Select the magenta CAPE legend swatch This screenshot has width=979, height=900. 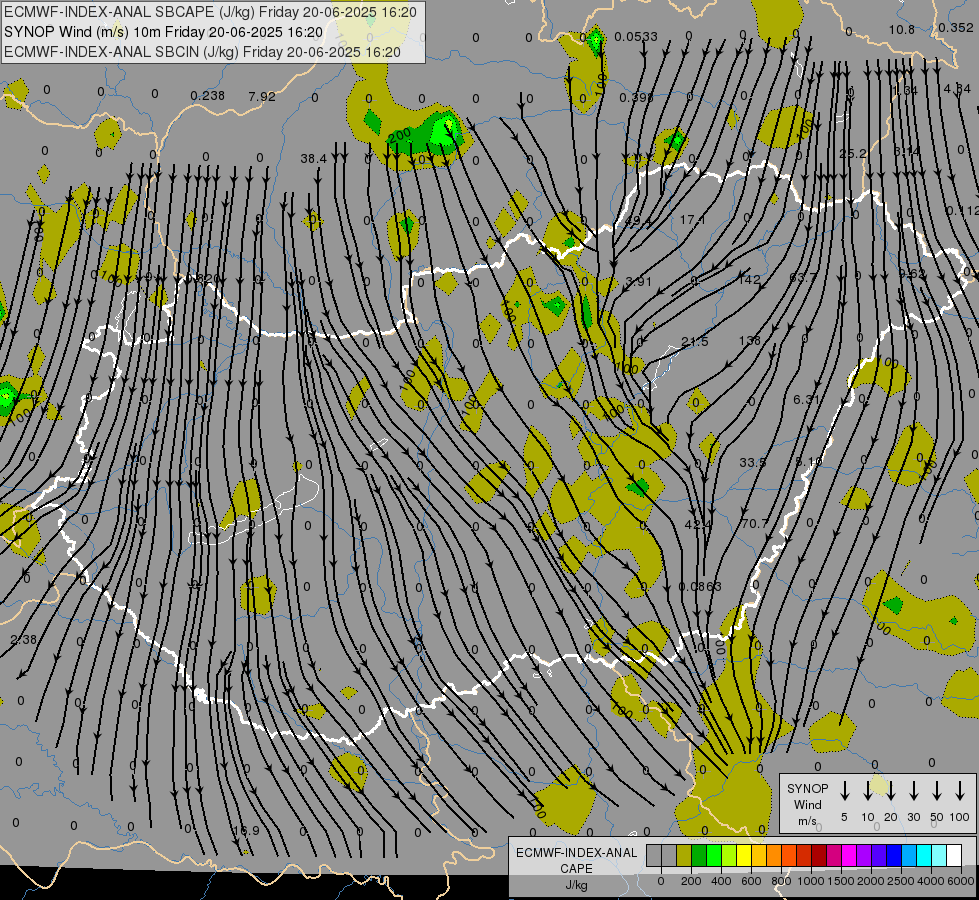(849, 856)
